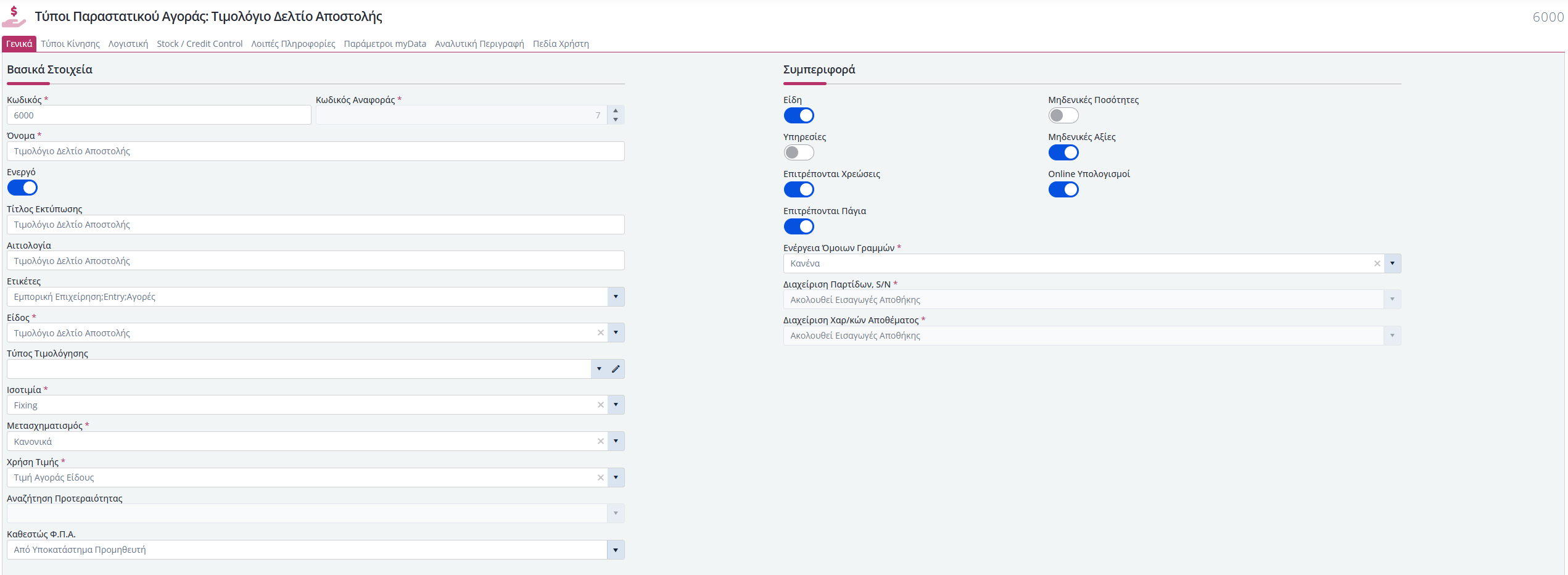Open the Διαχείριση Παρτίδων, S/N dropdown
1568x575 pixels.
click(x=1392, y=299)
